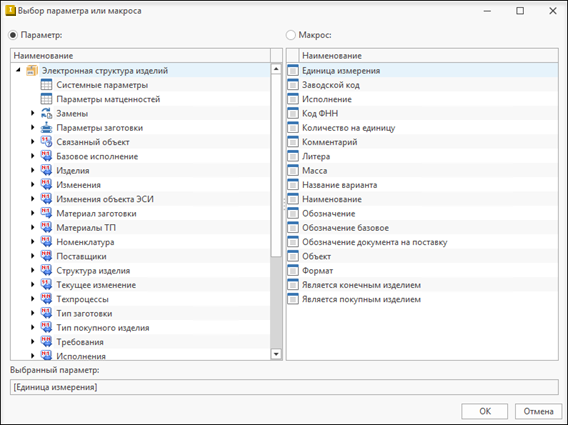Confirm selection with the OK button

[x=485, y=411]
